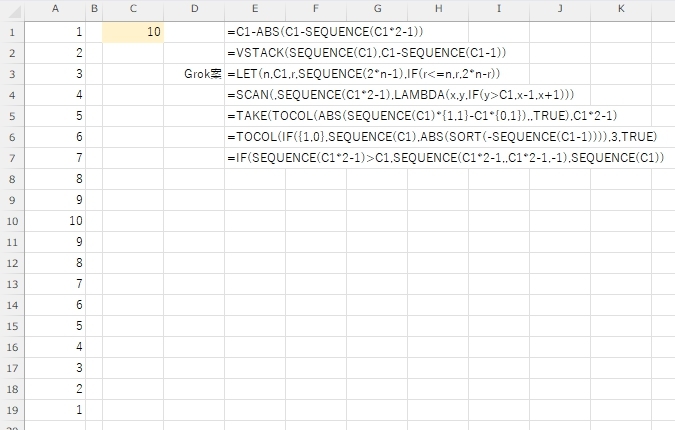Click cell A9 with value 9
Screen dimensions: 675x430
[55, 200]
